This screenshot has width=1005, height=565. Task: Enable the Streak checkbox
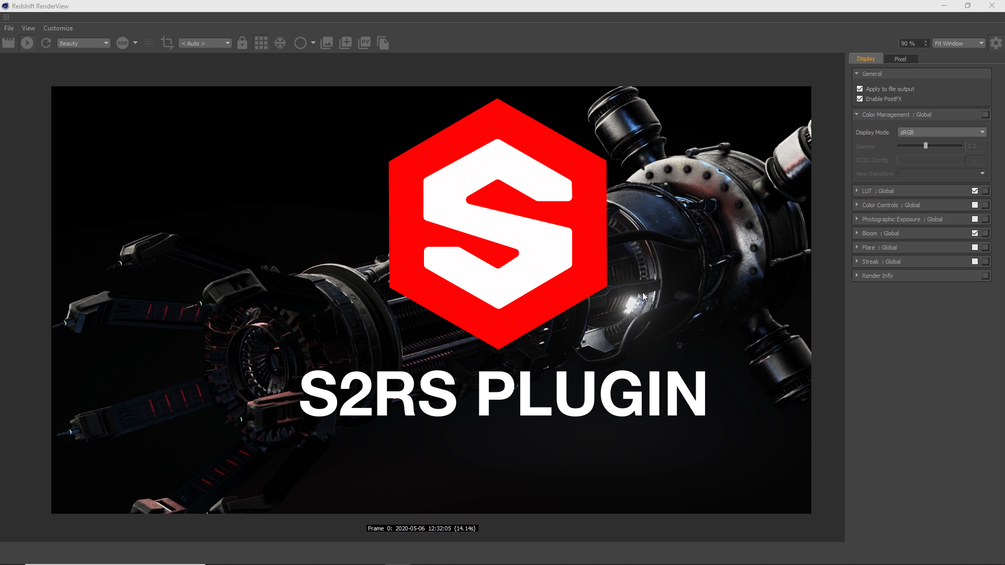pos(975,261)
